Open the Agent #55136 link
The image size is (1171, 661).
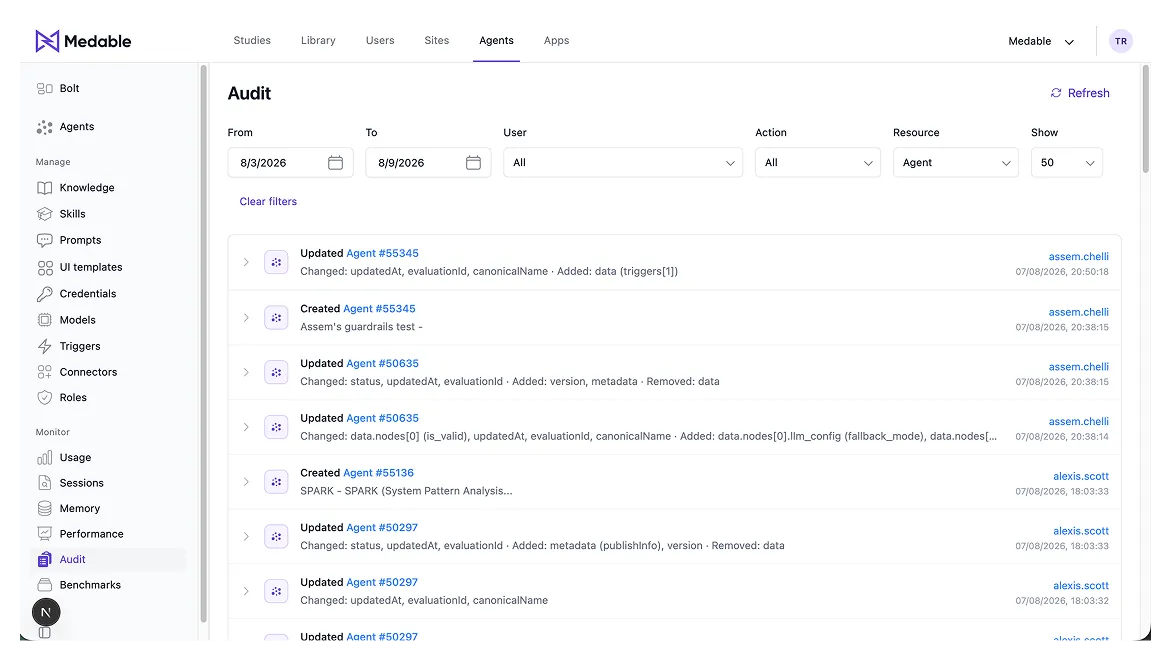pos(379,473)
